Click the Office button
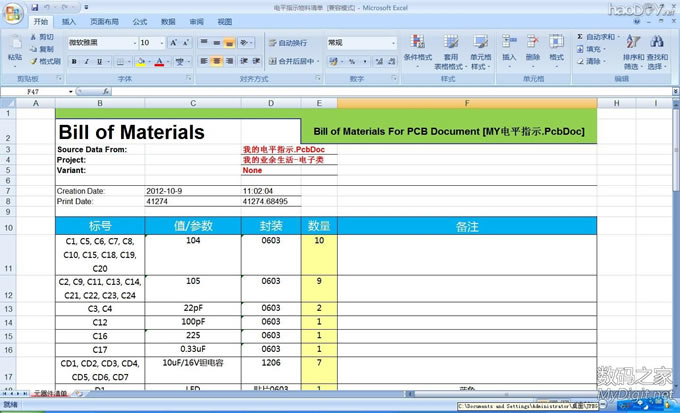Viewport: 680px width, 413px height. 13,12
